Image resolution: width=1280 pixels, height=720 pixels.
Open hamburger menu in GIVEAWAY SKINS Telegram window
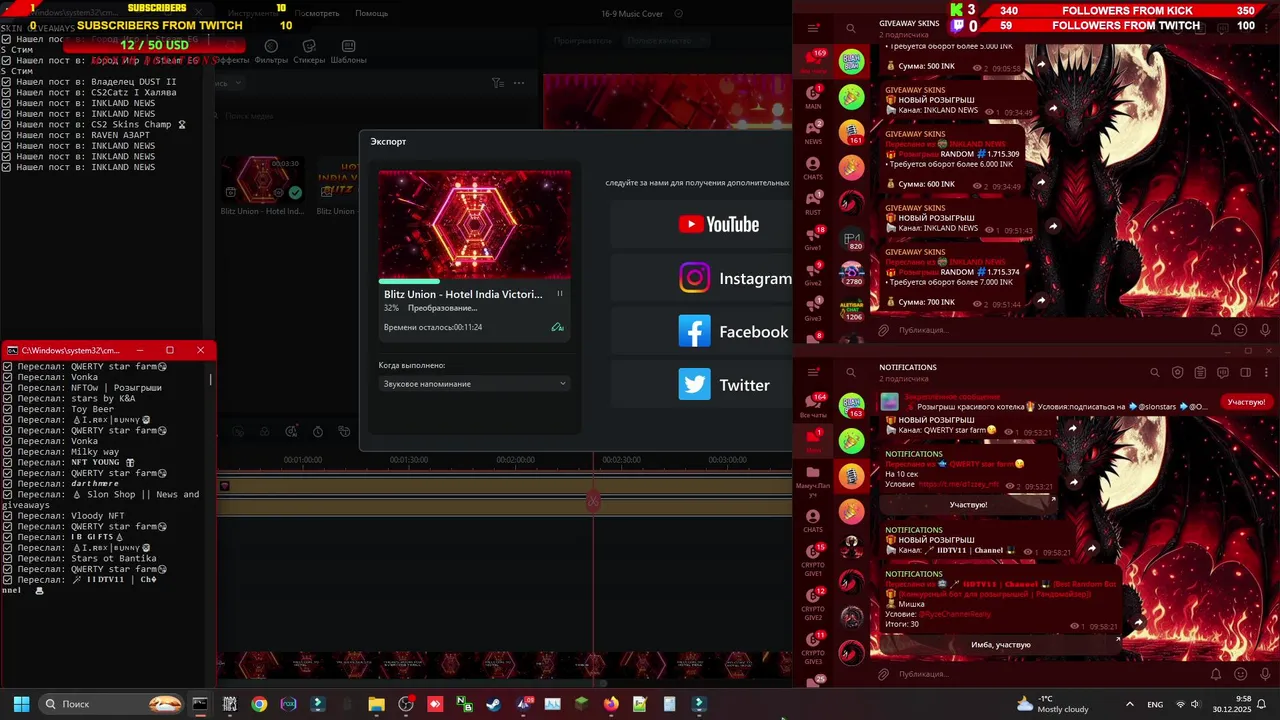click(813, 28)
